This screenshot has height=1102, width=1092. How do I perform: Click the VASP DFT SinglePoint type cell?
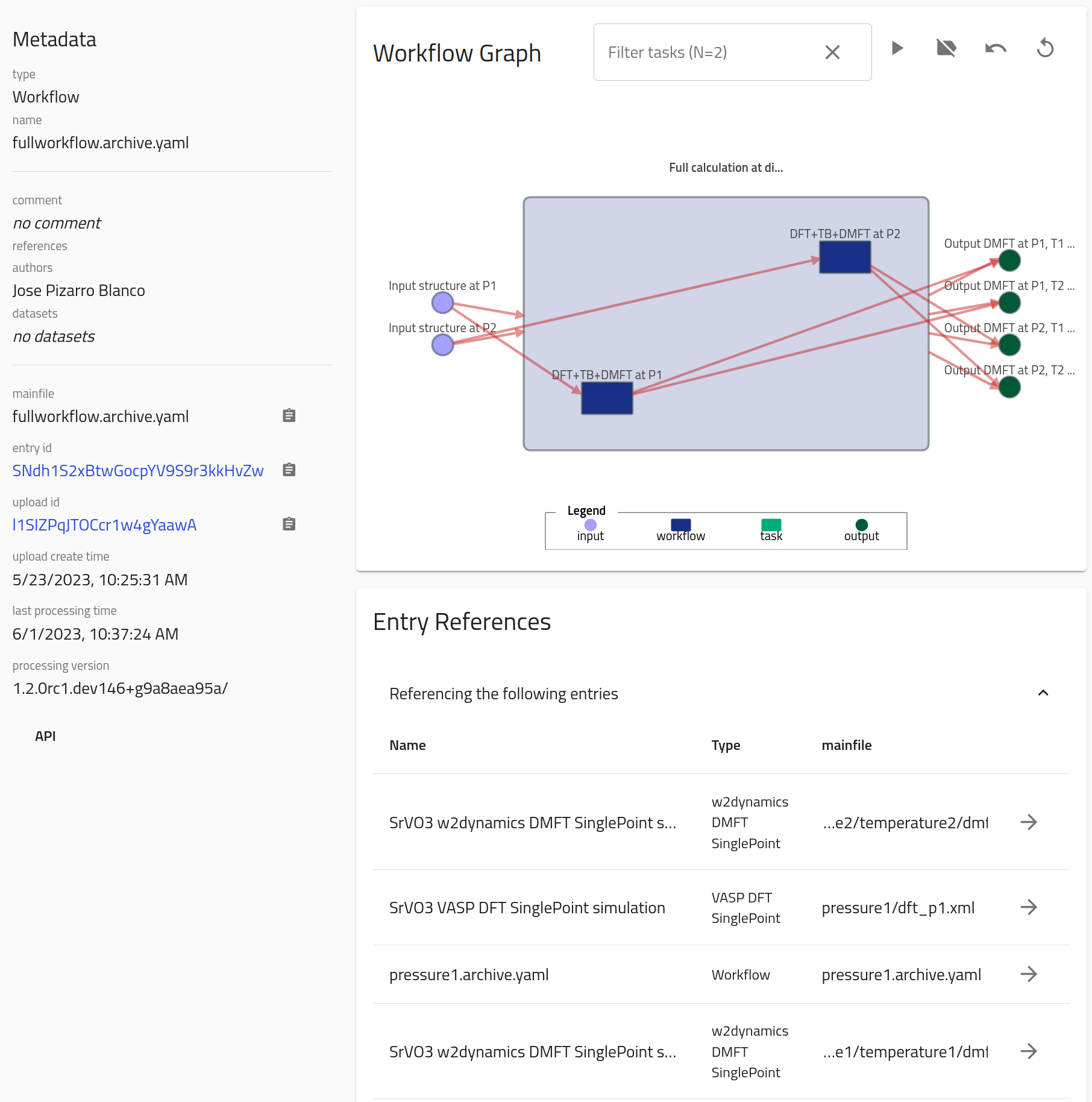(x=745, y=908)
